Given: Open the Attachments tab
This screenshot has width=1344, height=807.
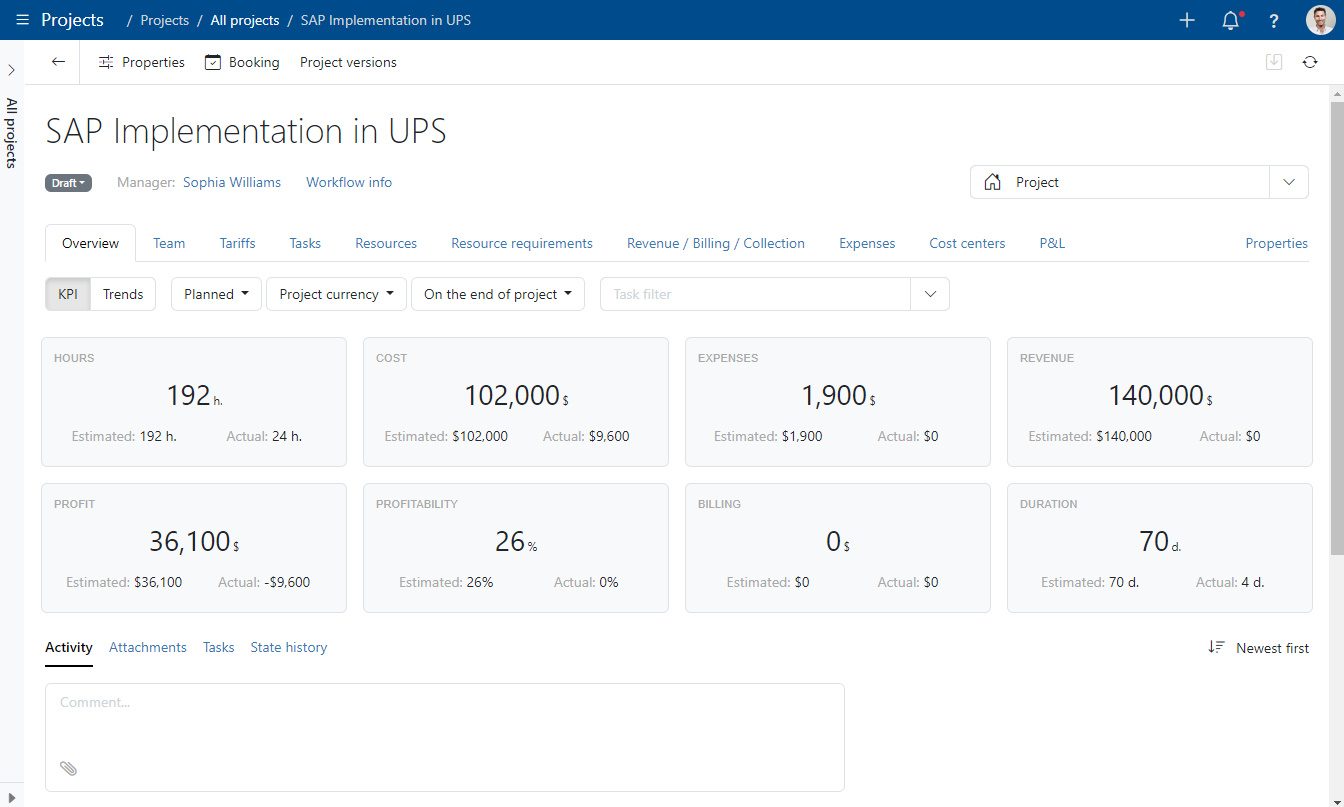Looking at the screenshot, I should (148, 648).
